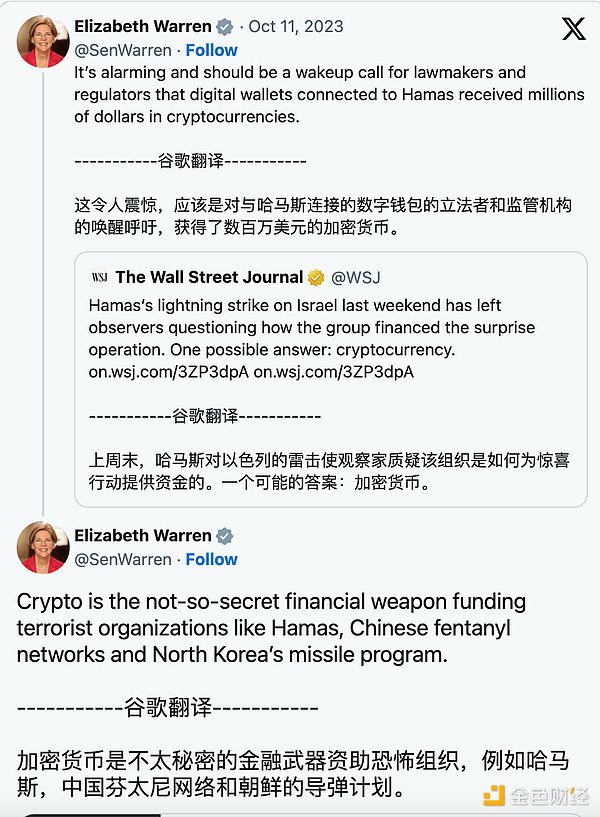Click Elizabeth Warren's avatar on the second tweet
Viewport: 600px width, 817px height.
(x=42, y=546)
